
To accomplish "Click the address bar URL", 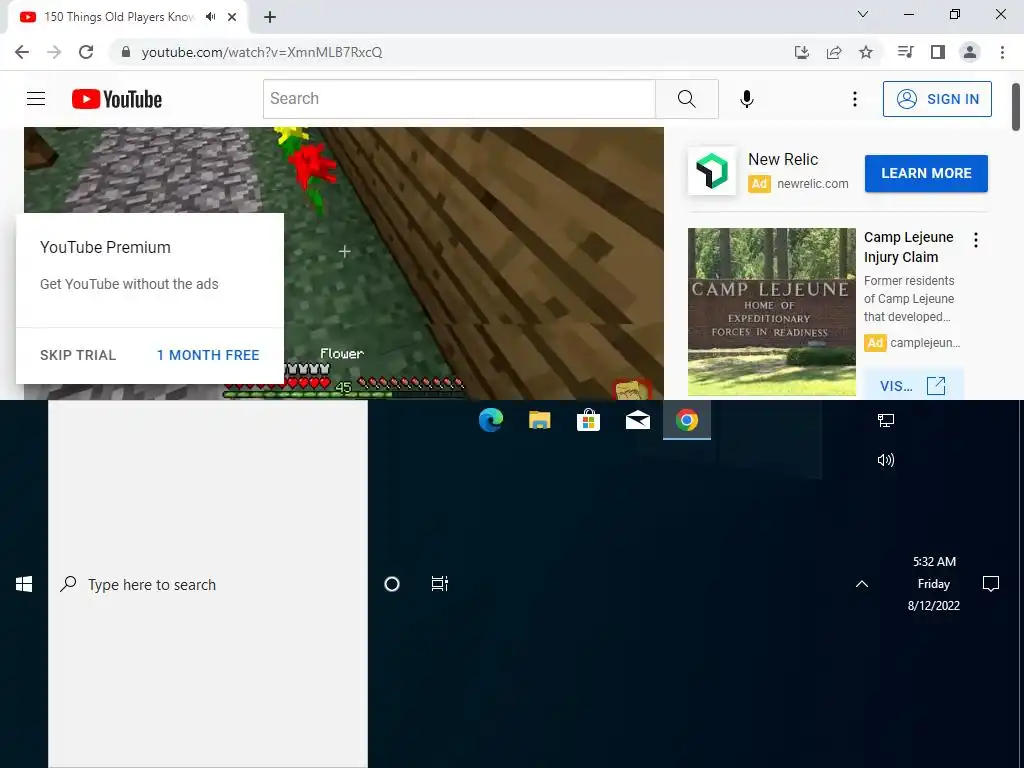I will point(262,52).
